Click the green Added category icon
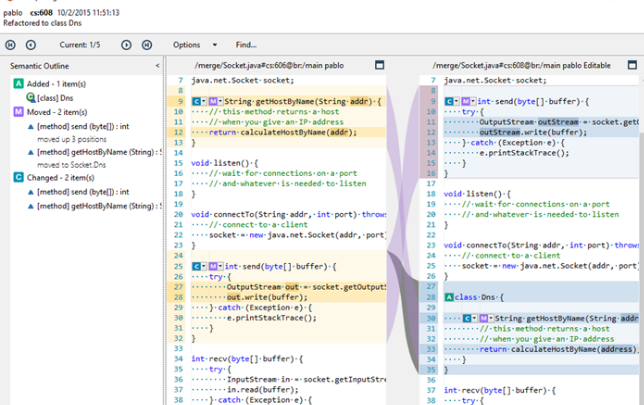The height and width of the screenshot is (405, 644). pos(18,84)
